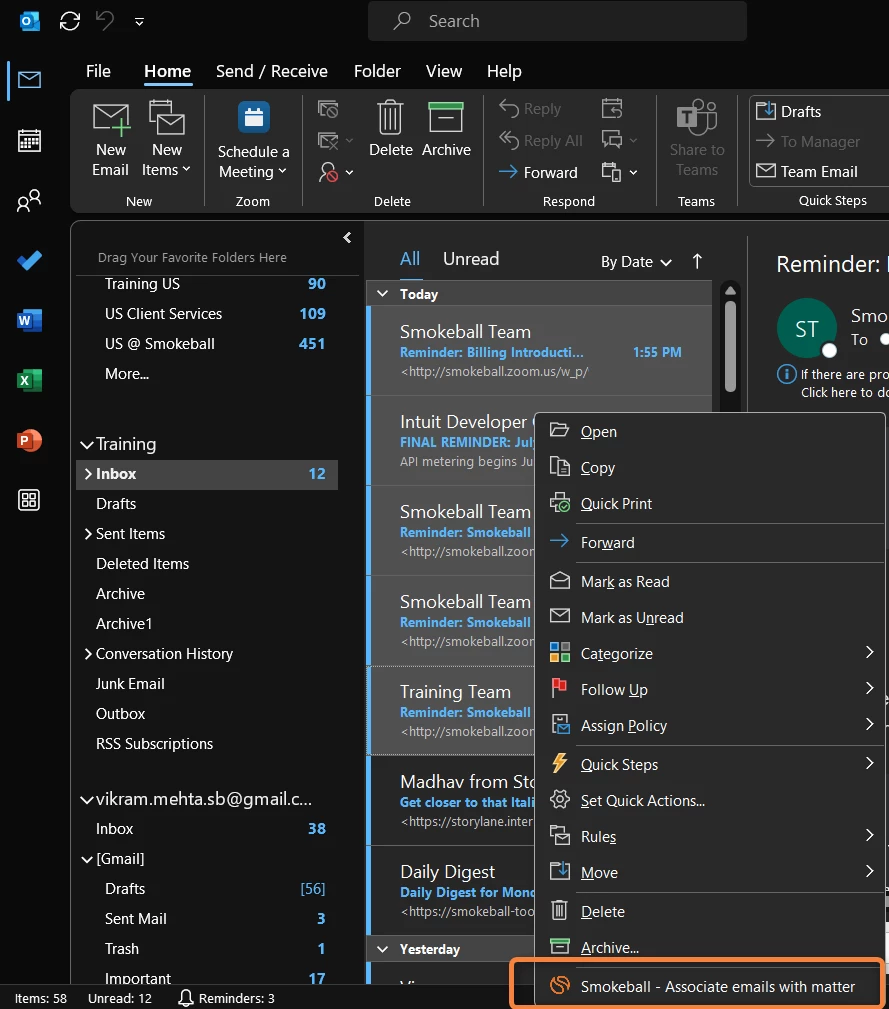Image resolution: width=889 pixels, height=1009 pixels.
Task: Choose Quick Print from context menu
Action: click(x=710, y=503)
